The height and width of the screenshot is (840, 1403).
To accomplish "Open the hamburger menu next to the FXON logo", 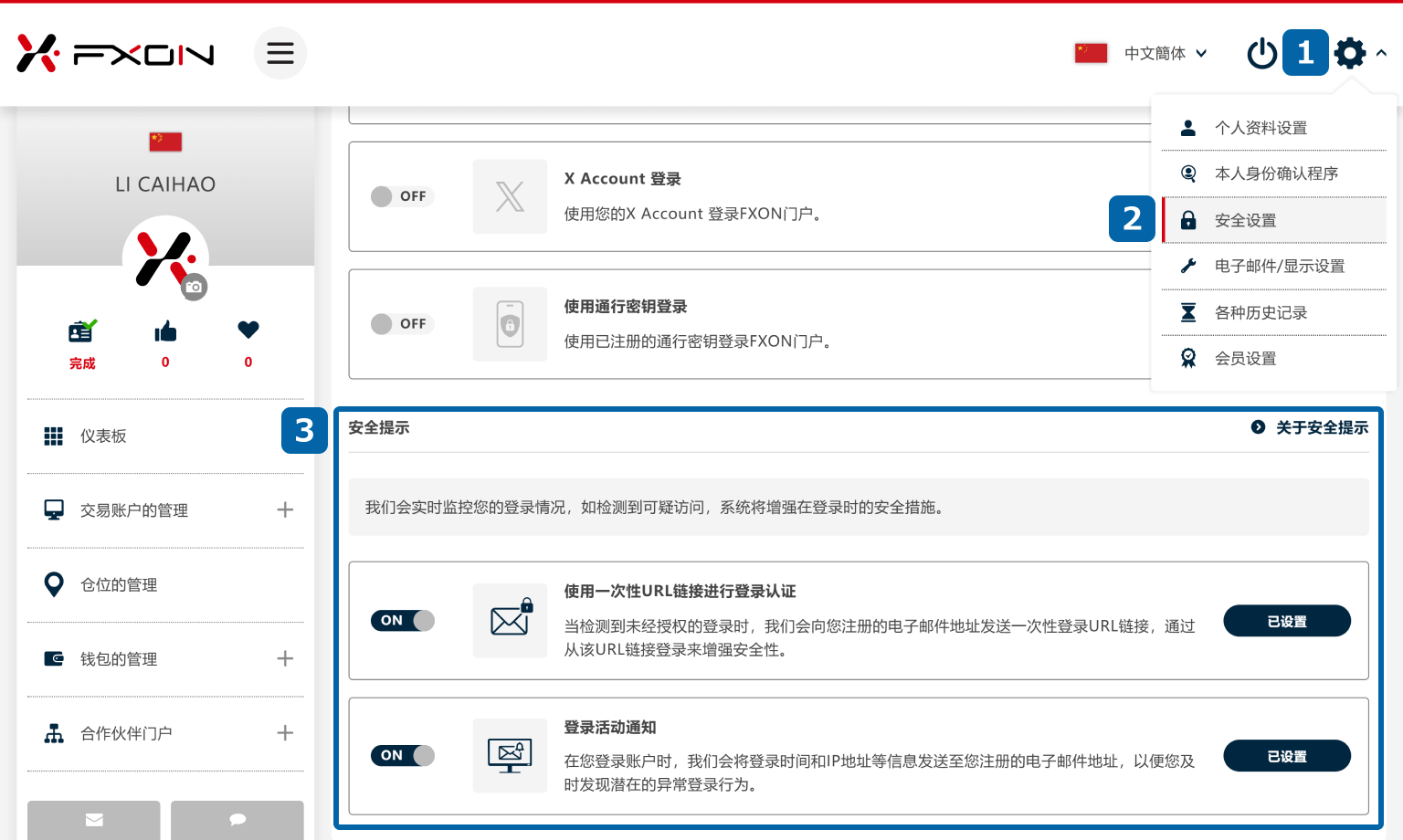I will pos(280,53).
